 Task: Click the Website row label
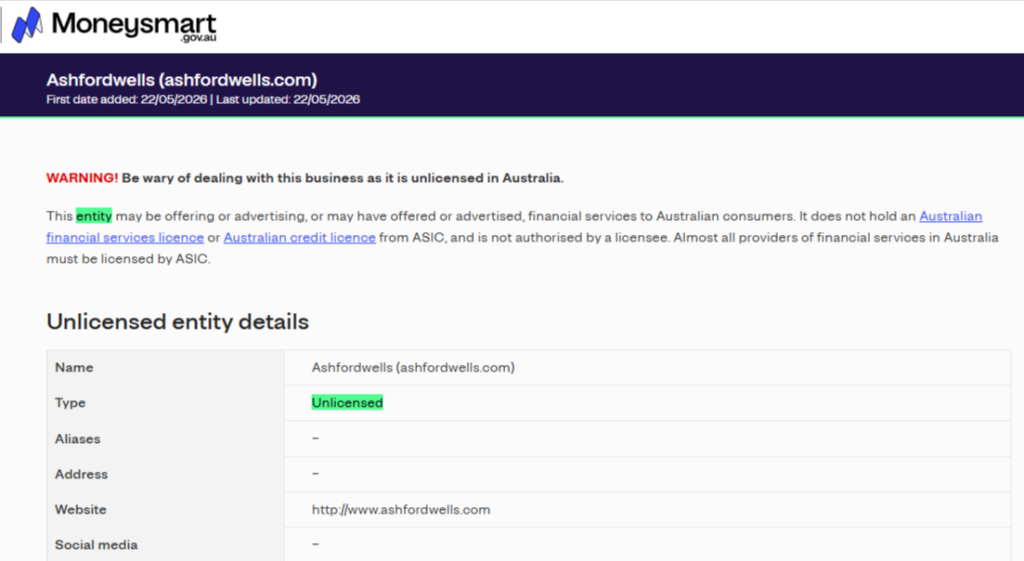80,509
